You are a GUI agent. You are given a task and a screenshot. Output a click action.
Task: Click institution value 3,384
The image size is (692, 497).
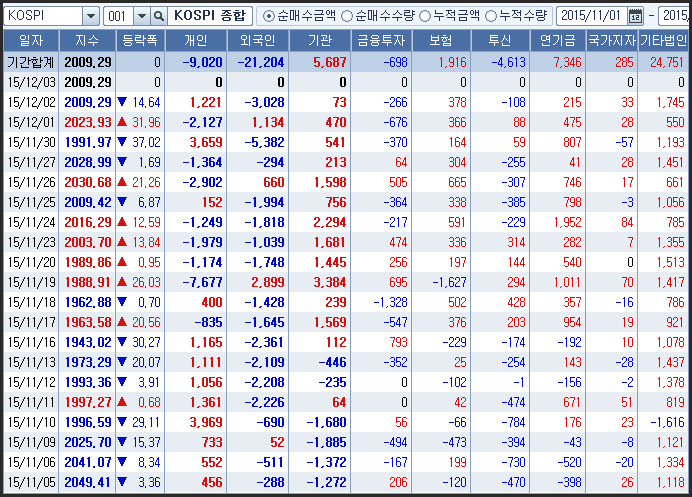tap(330, 282)
